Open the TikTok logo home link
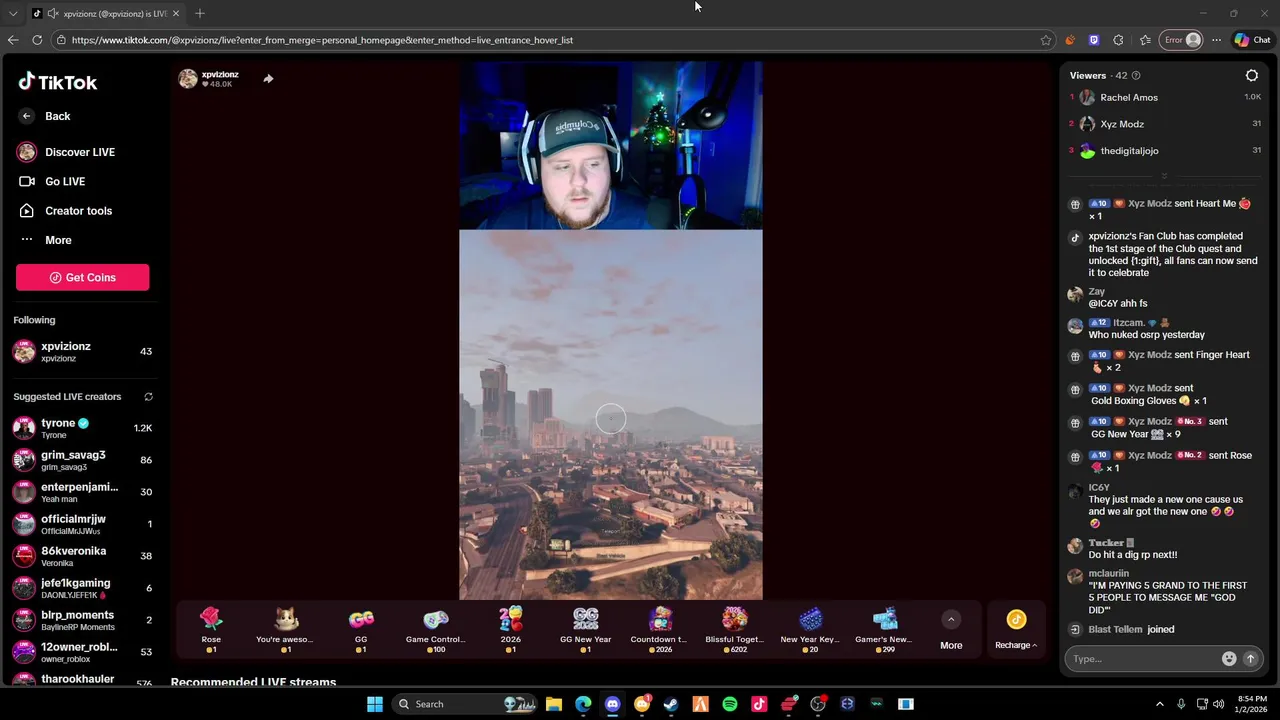This screenshot has width=1280, height=720. tap(57, 82)
